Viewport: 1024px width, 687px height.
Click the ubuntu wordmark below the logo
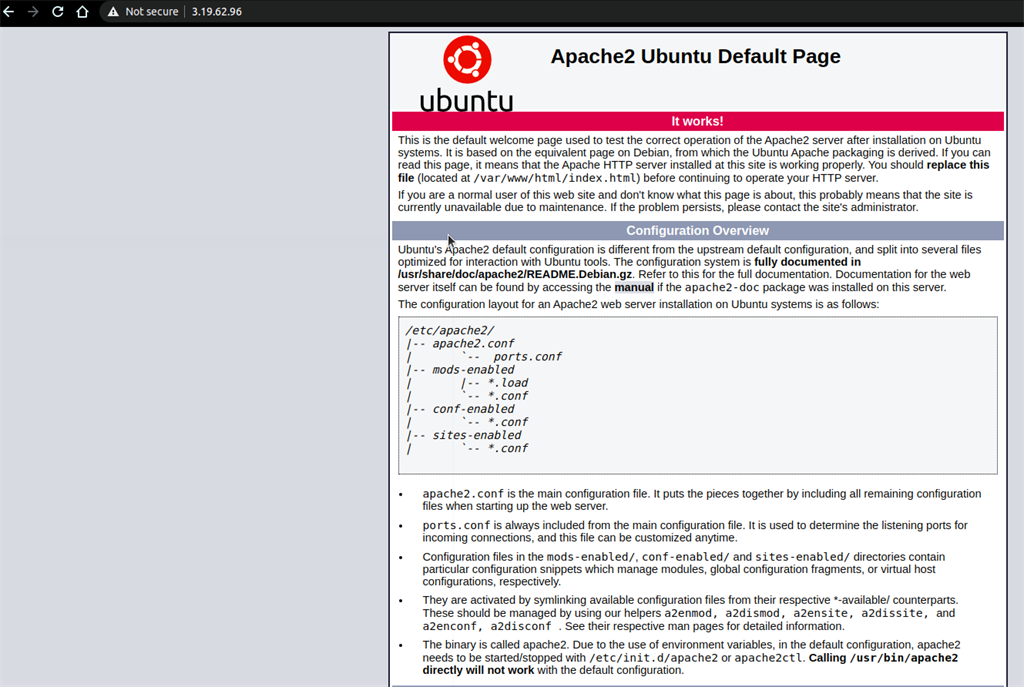(x=466, y=101)
